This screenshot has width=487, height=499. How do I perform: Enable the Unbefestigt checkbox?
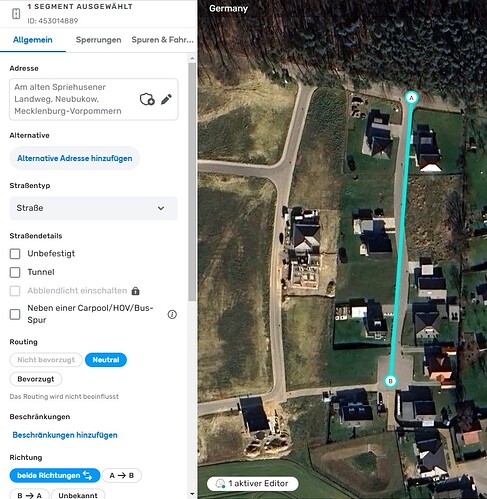point(15,253)
